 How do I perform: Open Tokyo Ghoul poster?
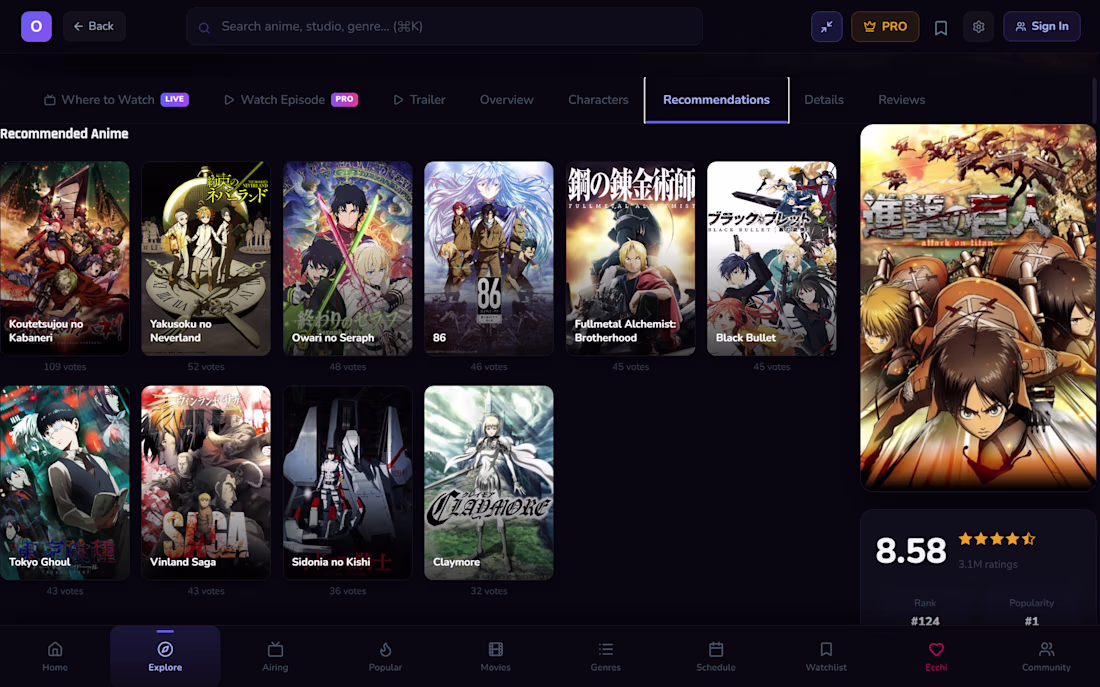click(65, 483)
